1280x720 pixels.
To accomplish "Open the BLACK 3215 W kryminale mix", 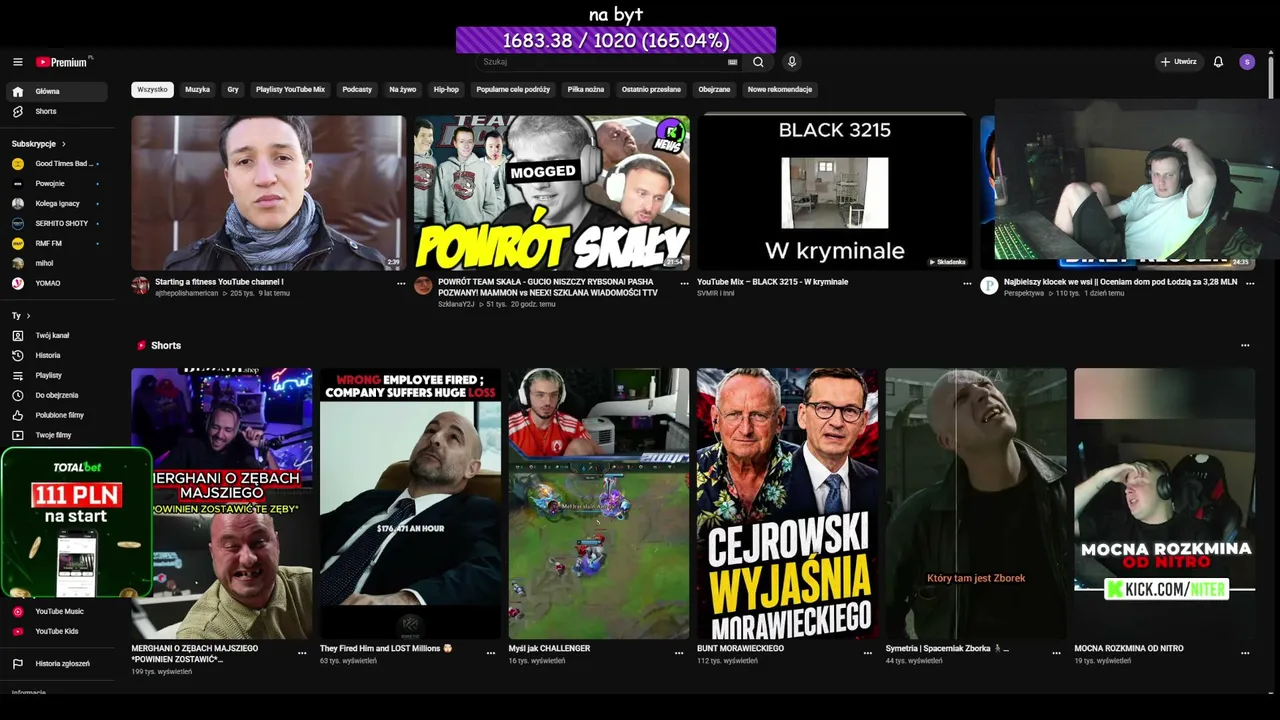I will [834, 193].
